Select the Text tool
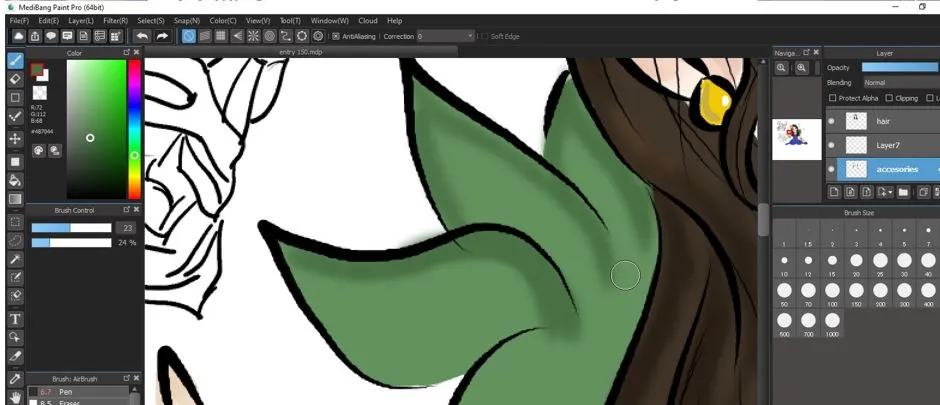 pyautogui.click(x=16, y=319)
